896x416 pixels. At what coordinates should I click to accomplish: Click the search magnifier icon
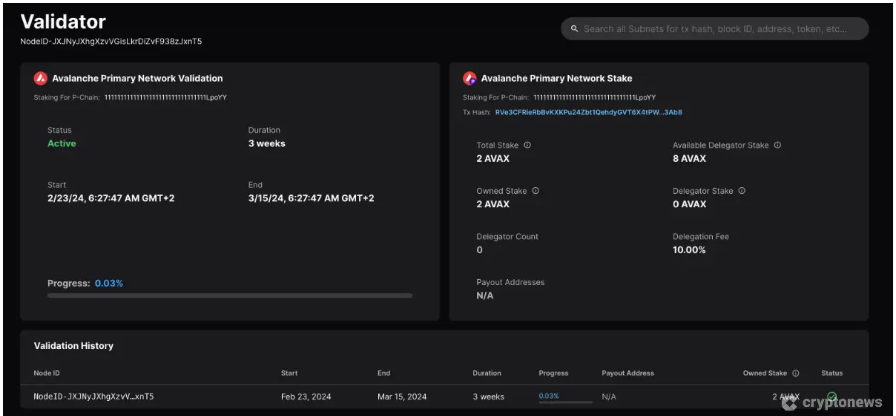pos(574,29)
